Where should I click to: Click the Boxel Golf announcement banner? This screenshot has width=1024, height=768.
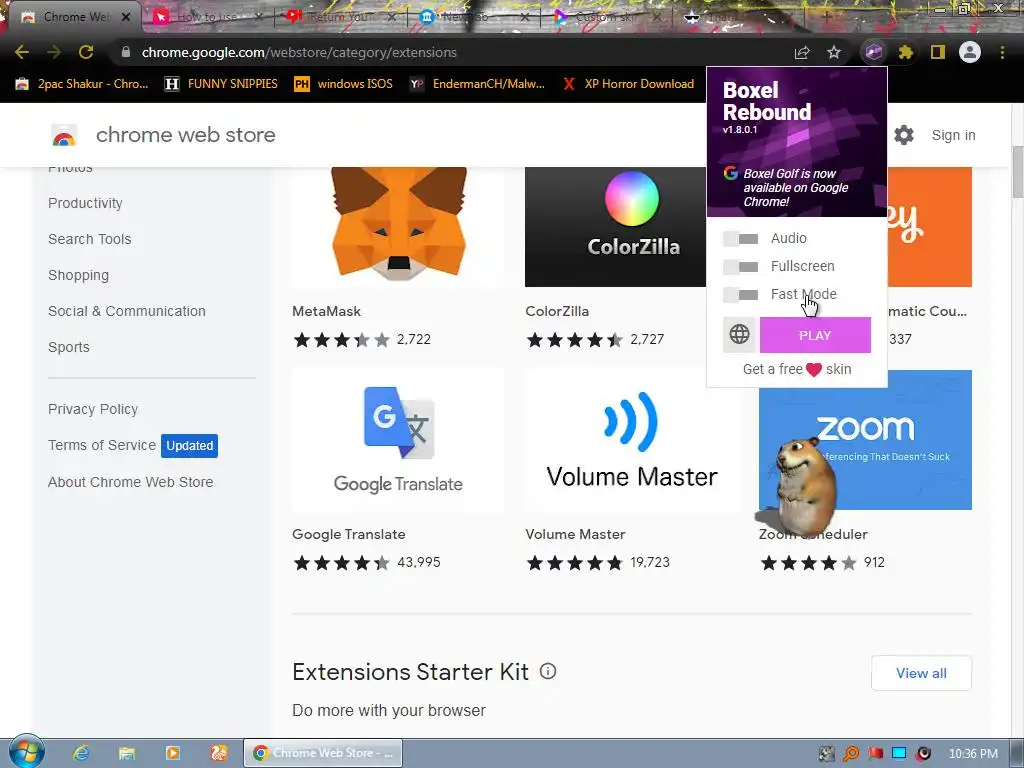pyautogui.click(x=797, y=187)
